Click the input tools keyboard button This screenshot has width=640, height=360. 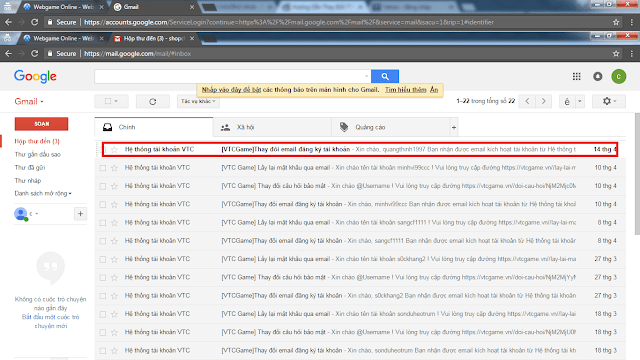[567, 101]
